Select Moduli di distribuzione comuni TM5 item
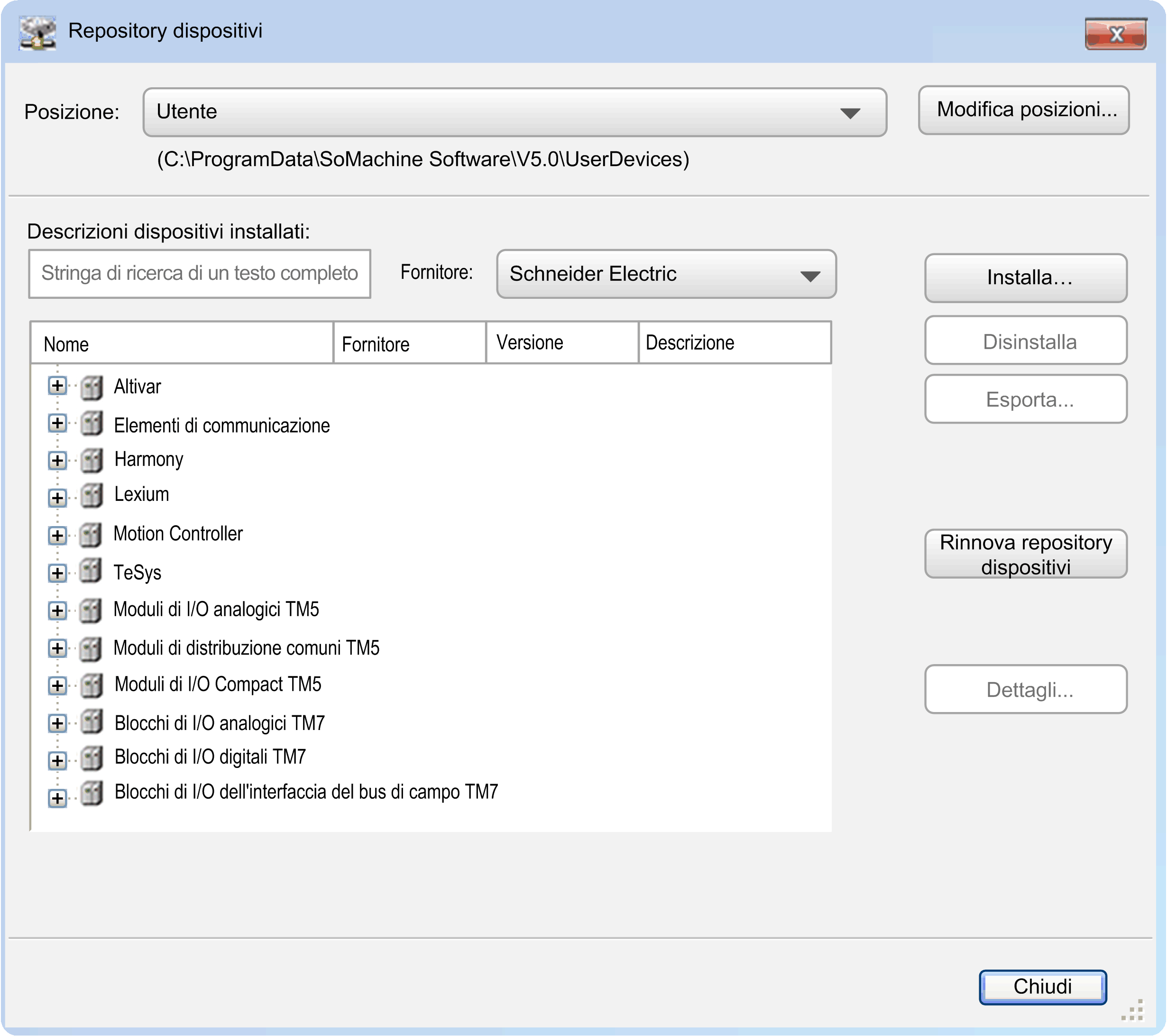1167x1036 pixels. click(x=246, y=648)
